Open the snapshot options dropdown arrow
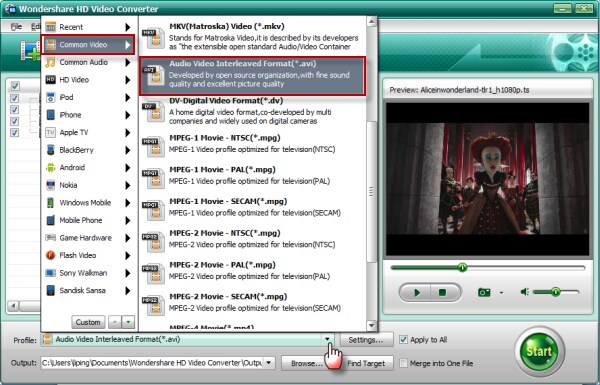The height and width of the screenshot is (385, 600). [x=501, y=293]
